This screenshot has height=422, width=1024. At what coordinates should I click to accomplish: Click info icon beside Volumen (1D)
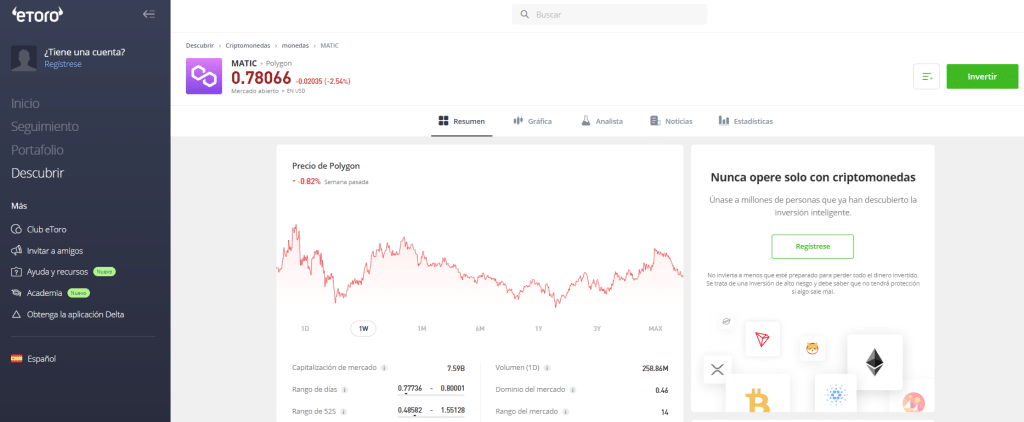click(547, 368)
